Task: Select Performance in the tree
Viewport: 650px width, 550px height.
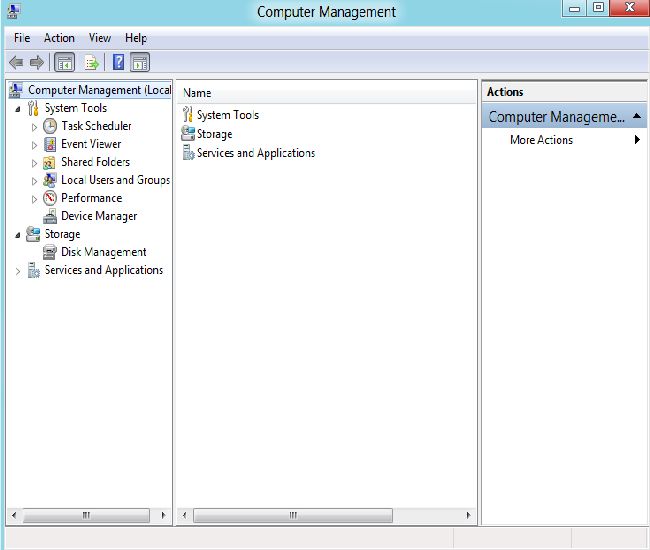Action: pos(92,198)
